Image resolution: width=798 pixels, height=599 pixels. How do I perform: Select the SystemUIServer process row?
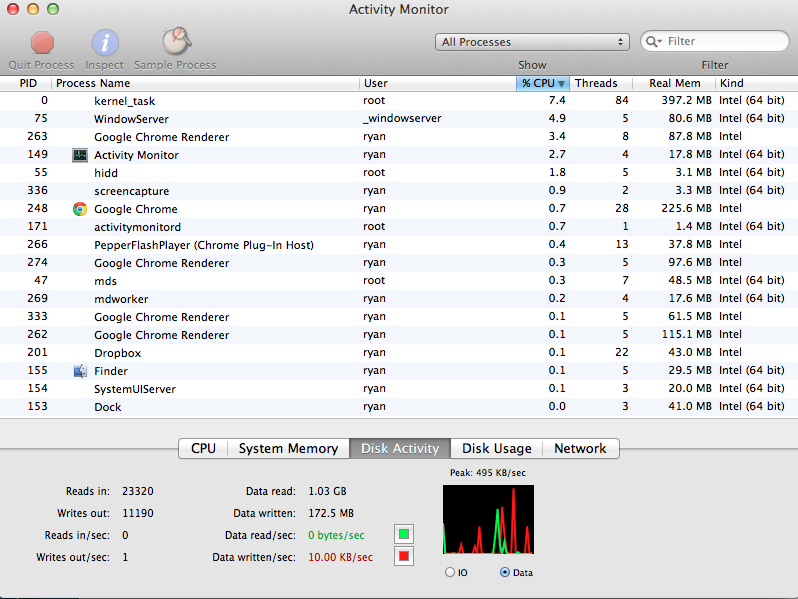point(399,389)
